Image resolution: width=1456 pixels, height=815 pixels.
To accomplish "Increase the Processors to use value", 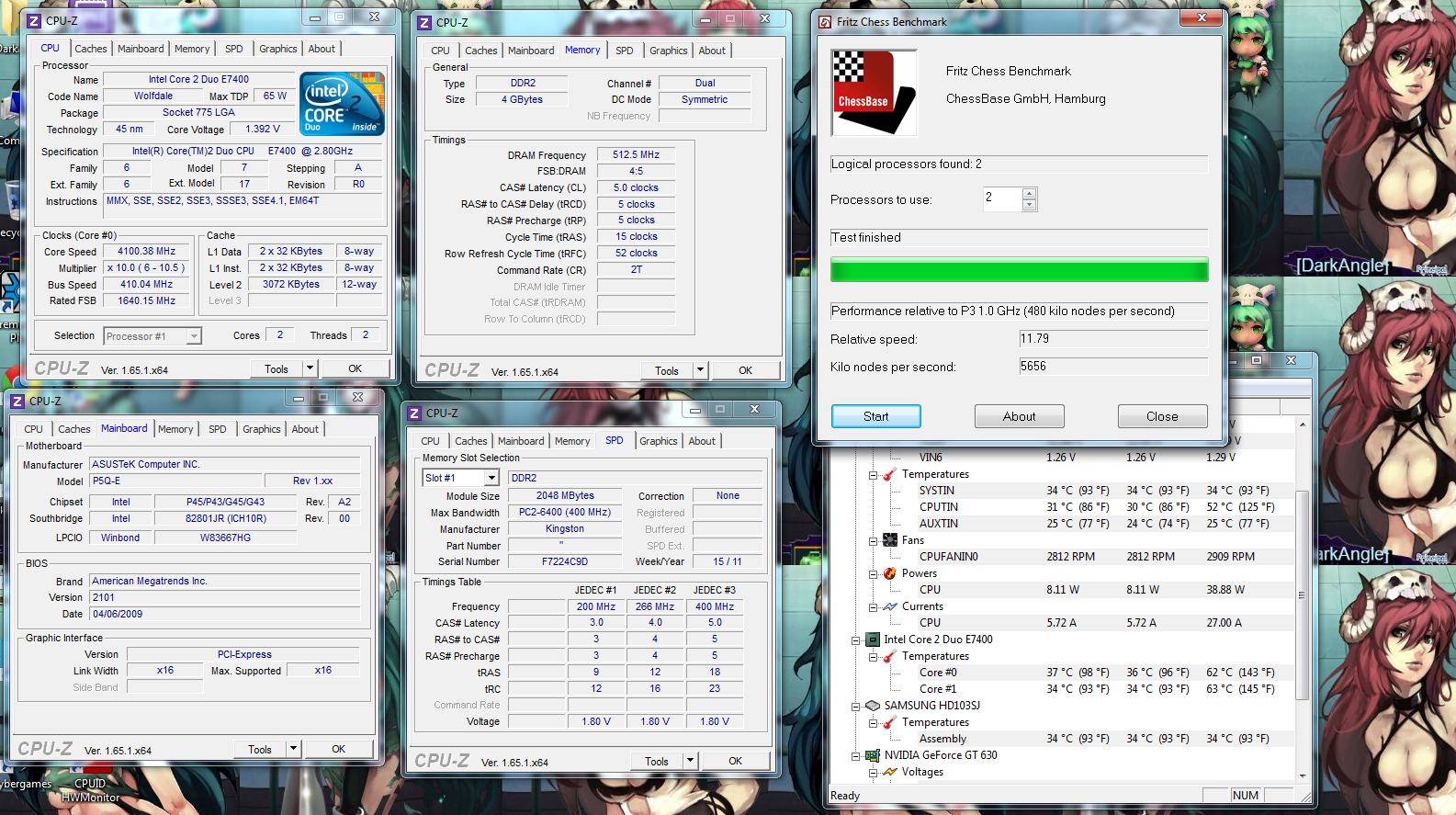I will pos(1030,194).
